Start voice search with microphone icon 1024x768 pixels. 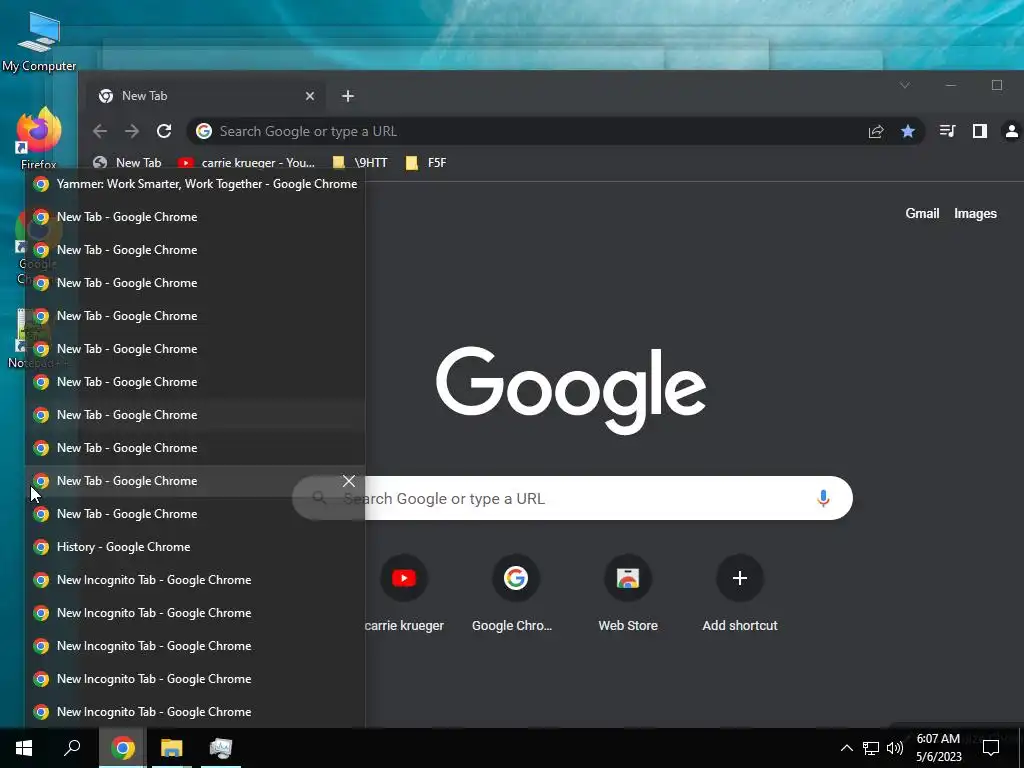pos(823,498)
